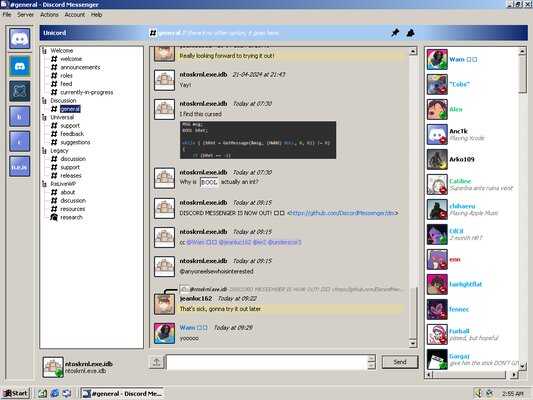Click the Windows Start button
The width and height of the screenshot is (533, 400).
[16, 394]
